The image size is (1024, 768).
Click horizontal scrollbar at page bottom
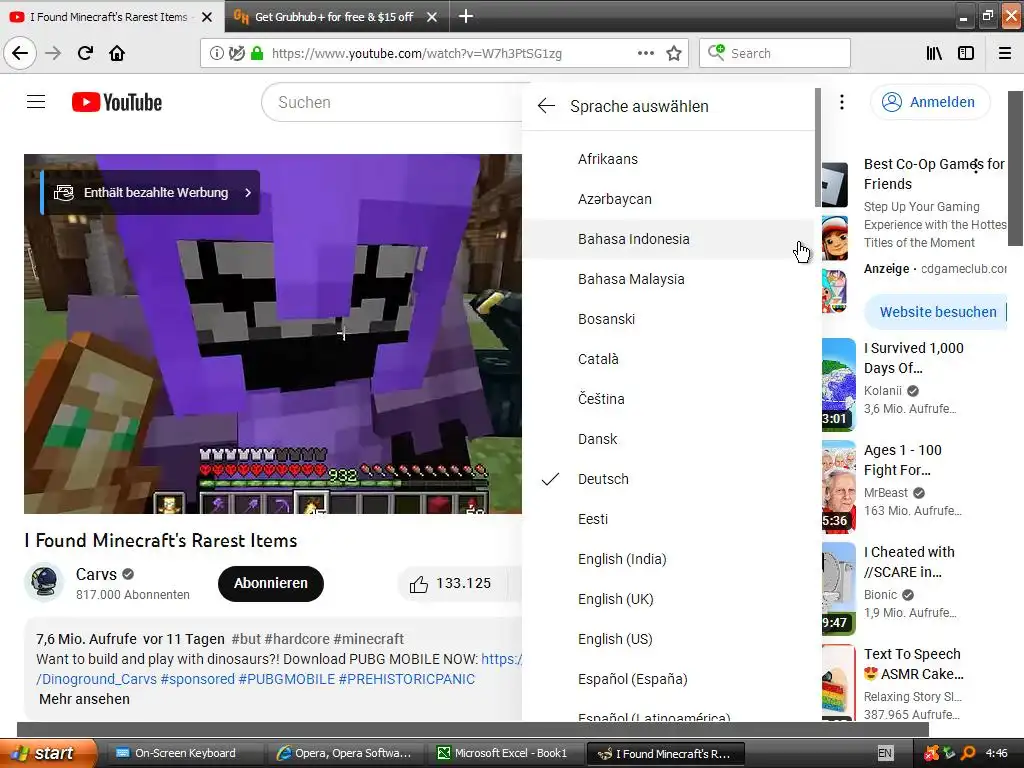[473, 729]
